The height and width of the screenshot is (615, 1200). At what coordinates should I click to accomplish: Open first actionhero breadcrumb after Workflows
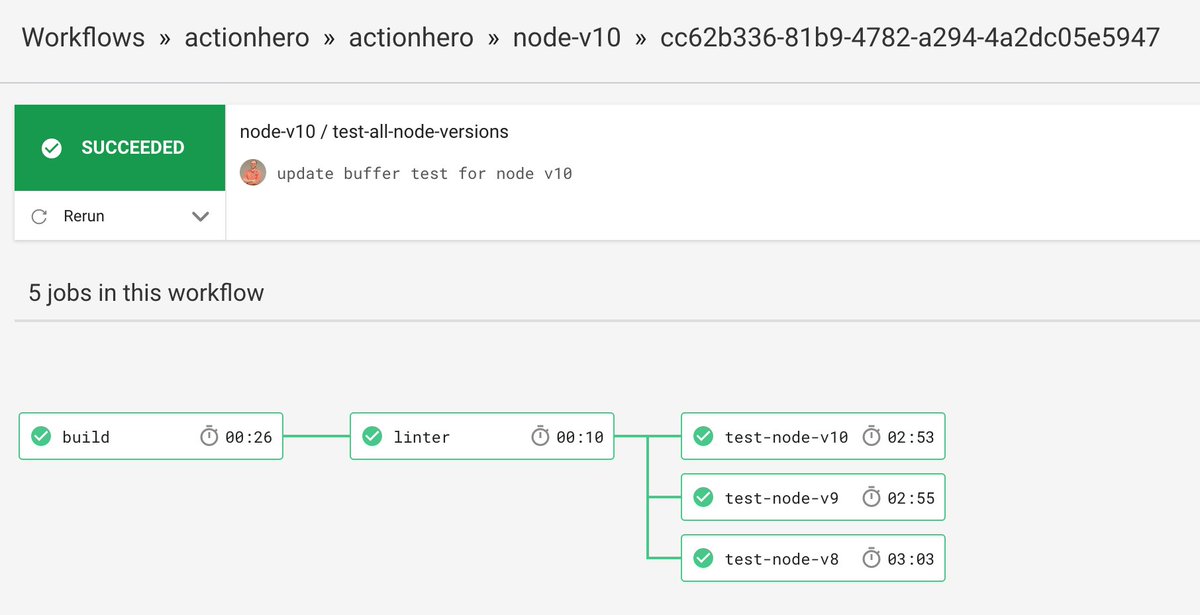(247, 38)
